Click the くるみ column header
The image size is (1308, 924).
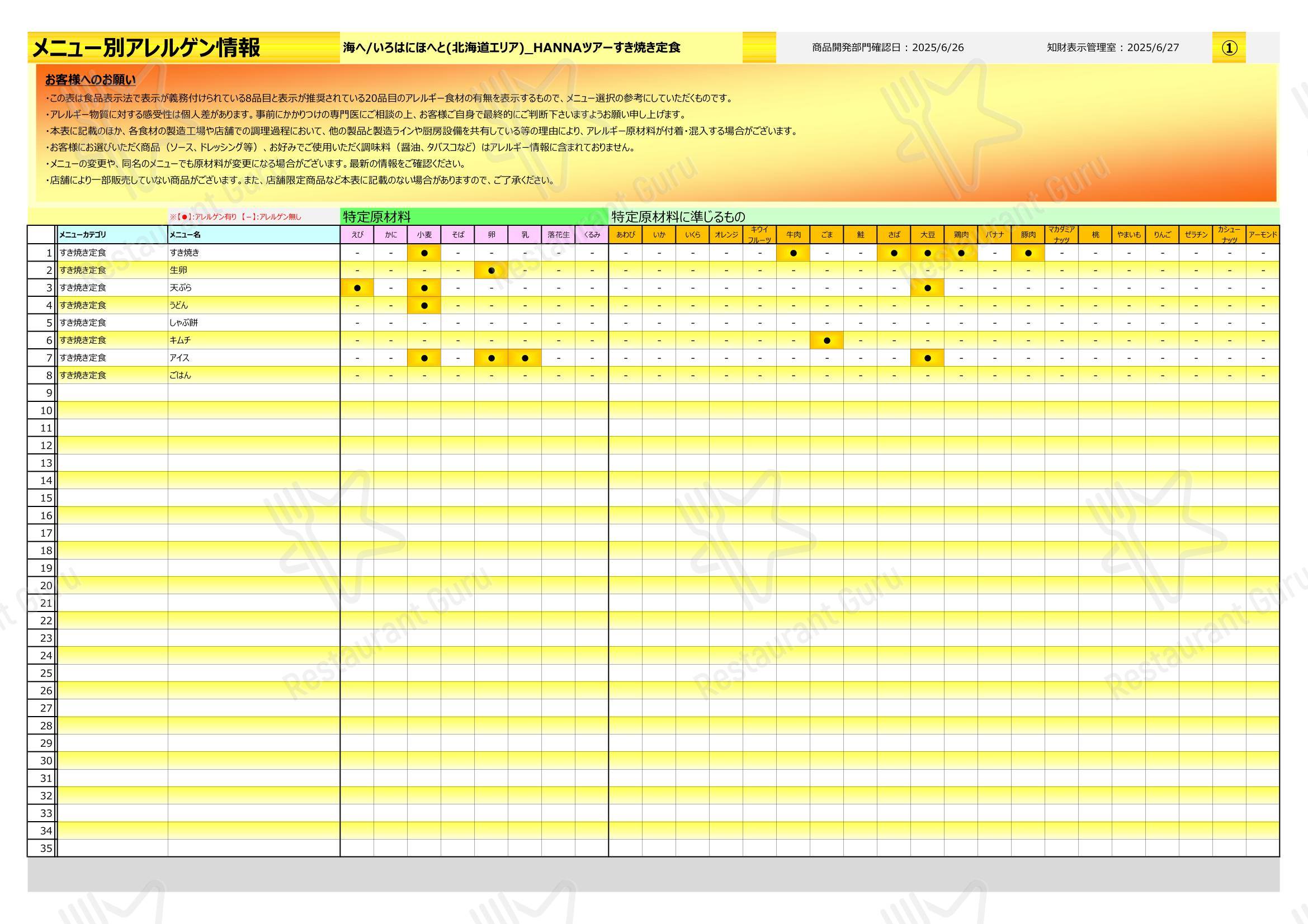pos(592,235)
